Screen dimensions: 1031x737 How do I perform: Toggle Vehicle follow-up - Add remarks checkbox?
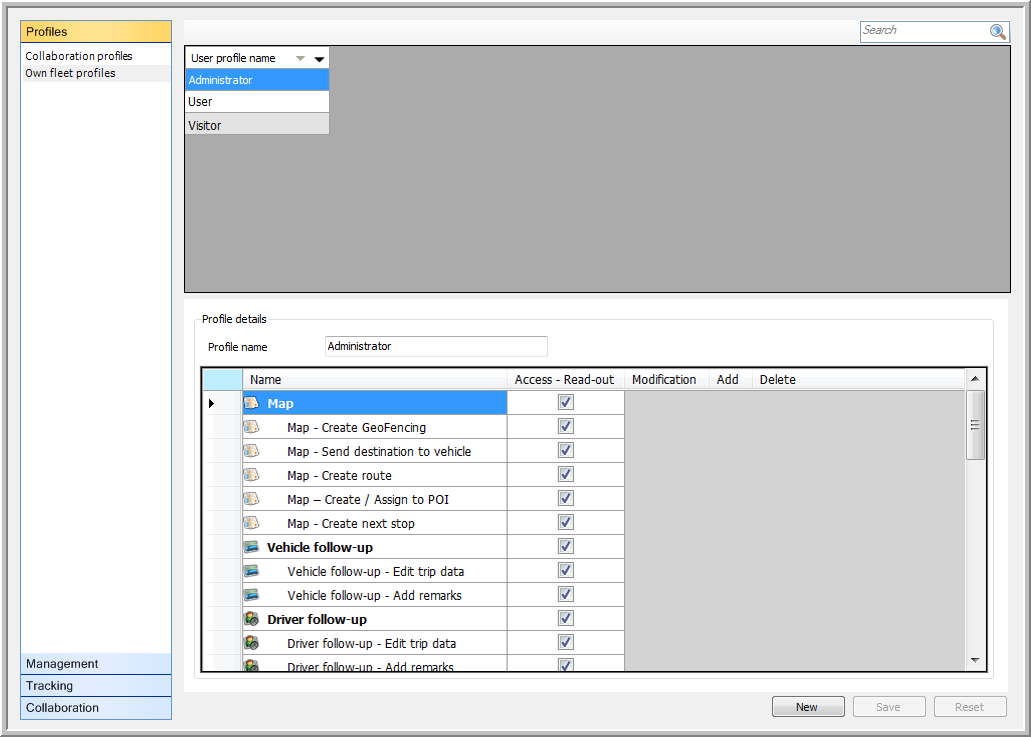coord(566,594)
